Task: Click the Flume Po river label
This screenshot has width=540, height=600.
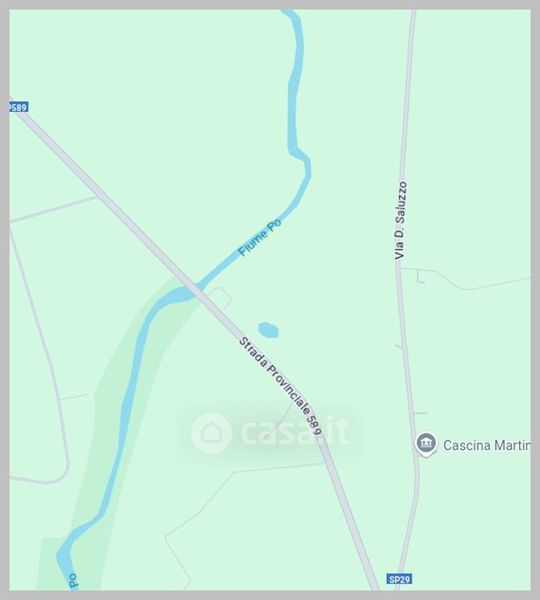Action: point(259,237)
